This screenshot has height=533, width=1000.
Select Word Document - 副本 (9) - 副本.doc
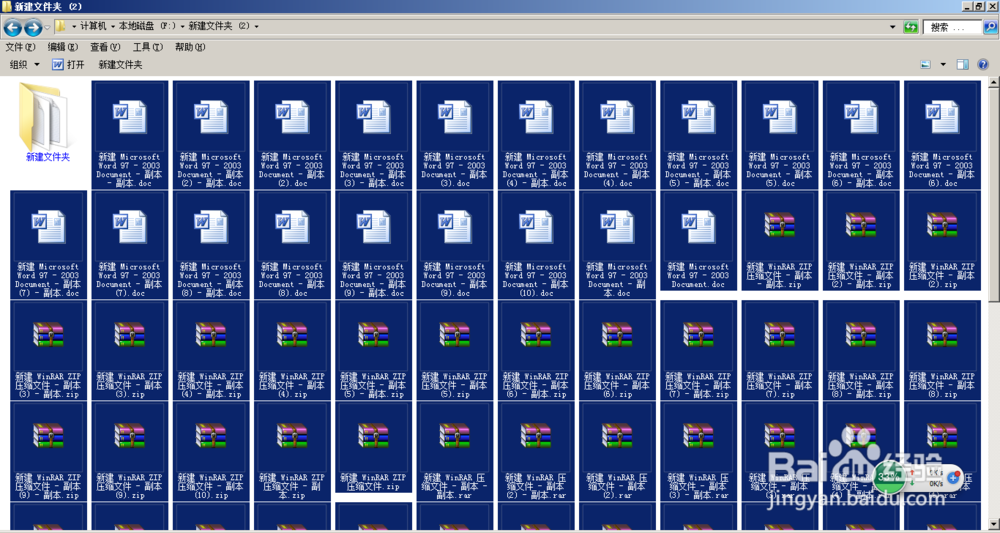[374, 245]
